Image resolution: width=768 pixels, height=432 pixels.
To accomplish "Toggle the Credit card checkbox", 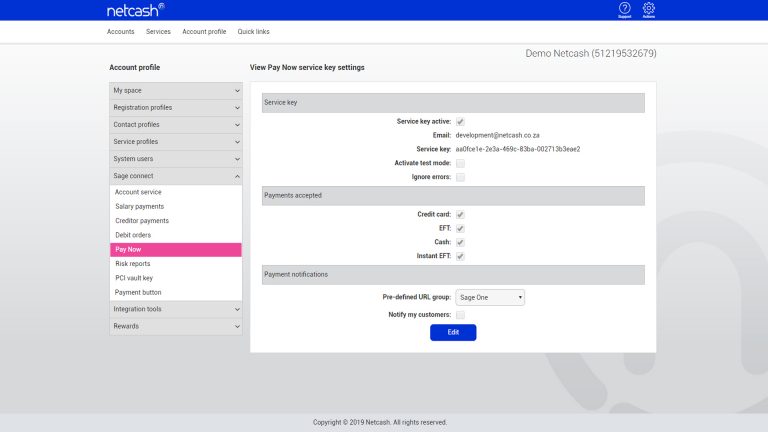I will coord(460,215).
